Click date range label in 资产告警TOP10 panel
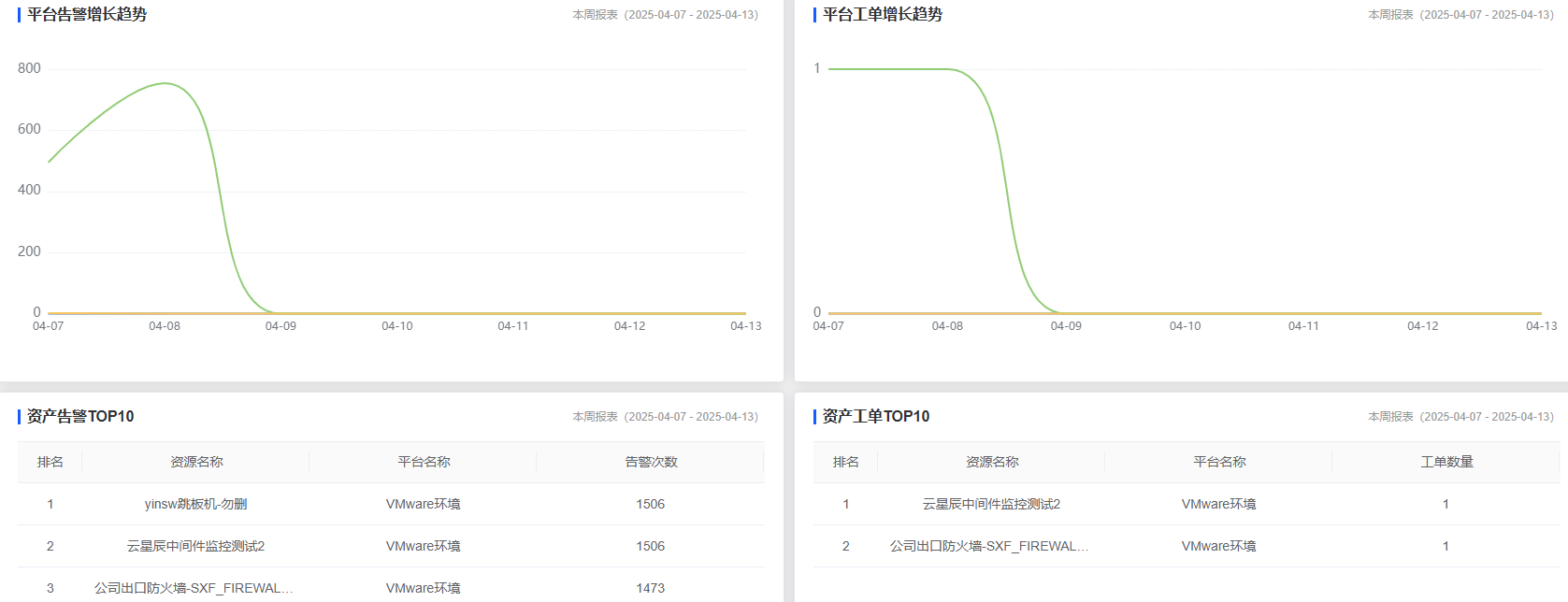 point(666,417)
